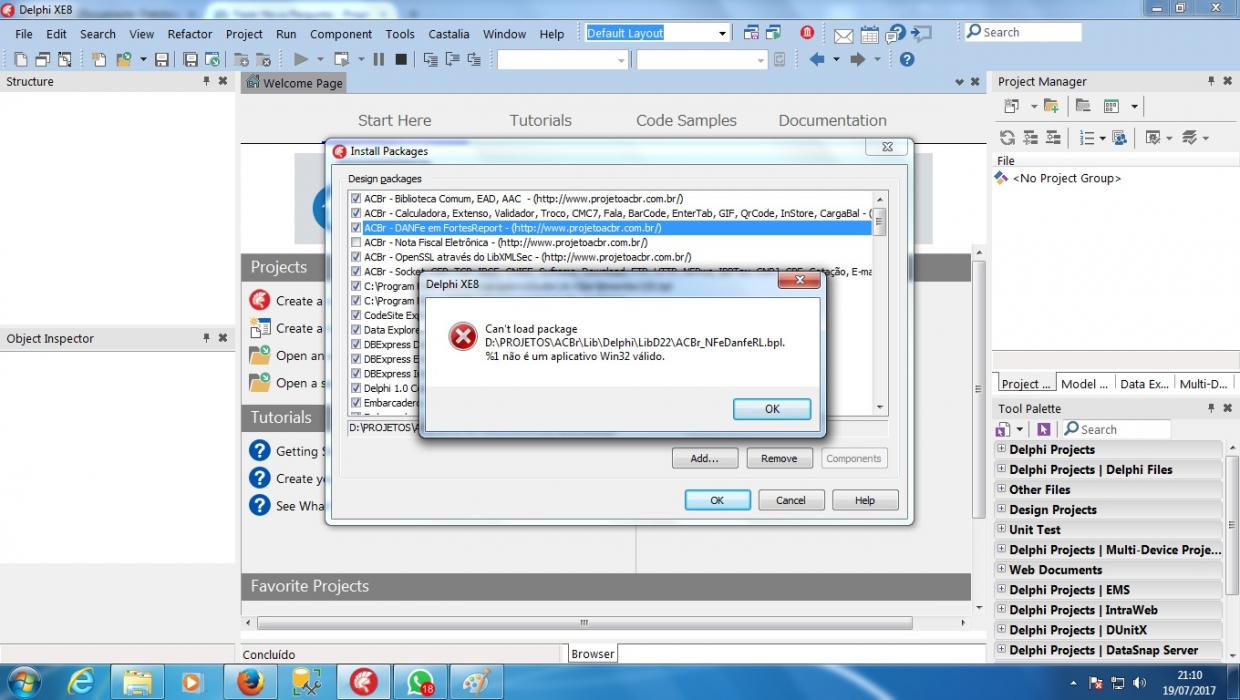Click the Remove package button
This screenshot has width=1240, height=700.
click(779, 458)
